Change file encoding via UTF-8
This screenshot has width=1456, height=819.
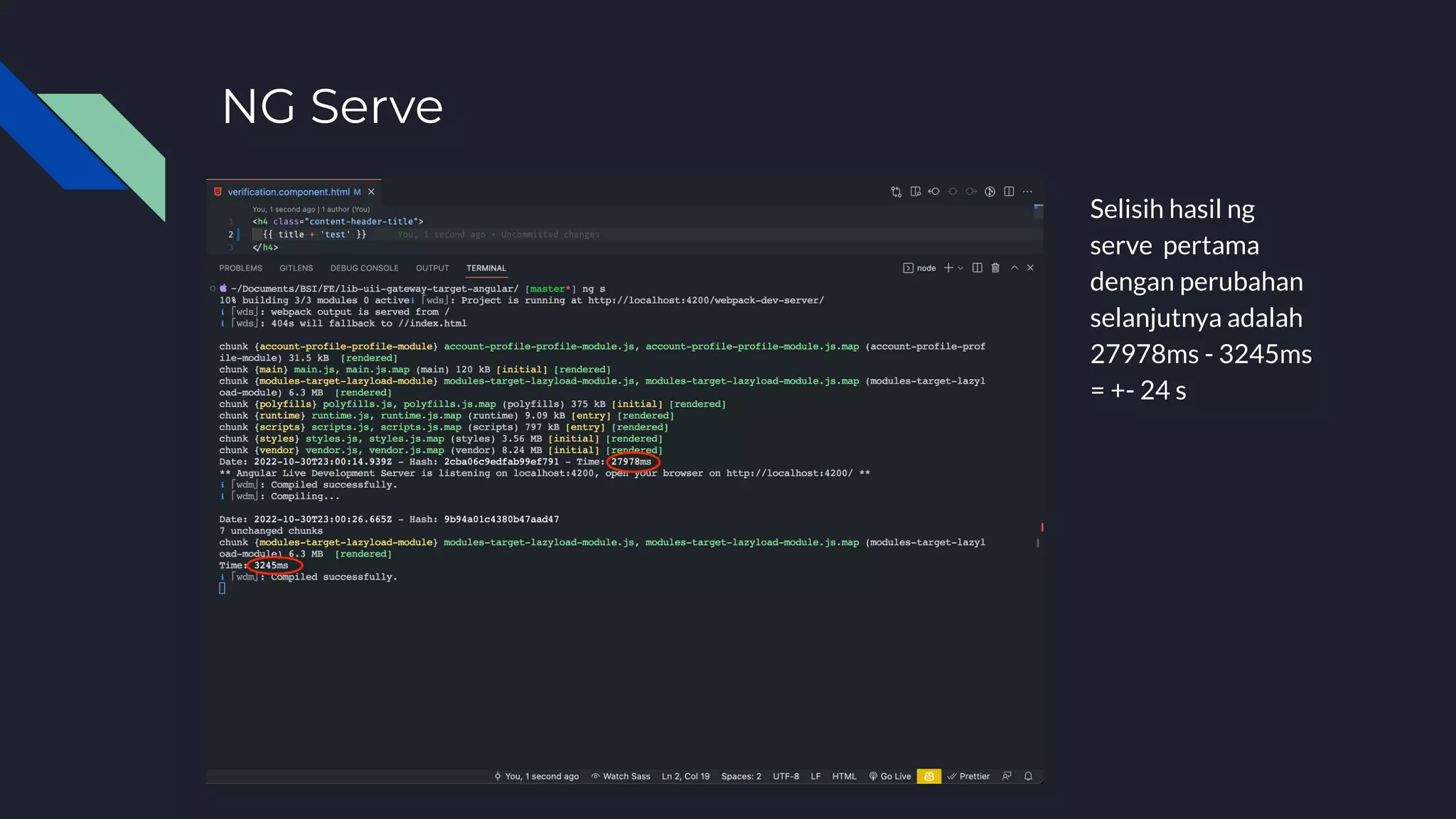click(786, 776)
